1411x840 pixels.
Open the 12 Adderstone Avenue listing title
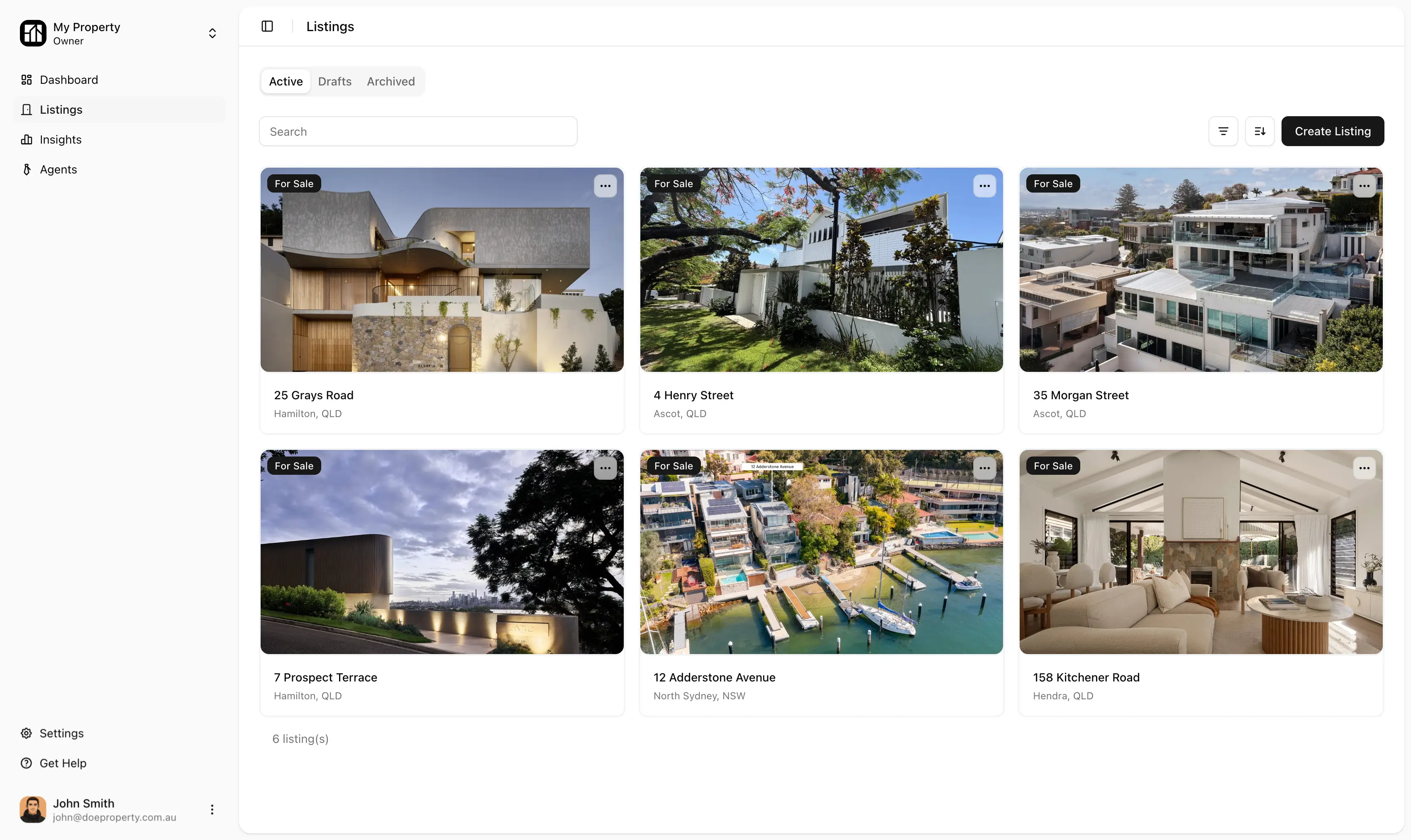(714, 678)
